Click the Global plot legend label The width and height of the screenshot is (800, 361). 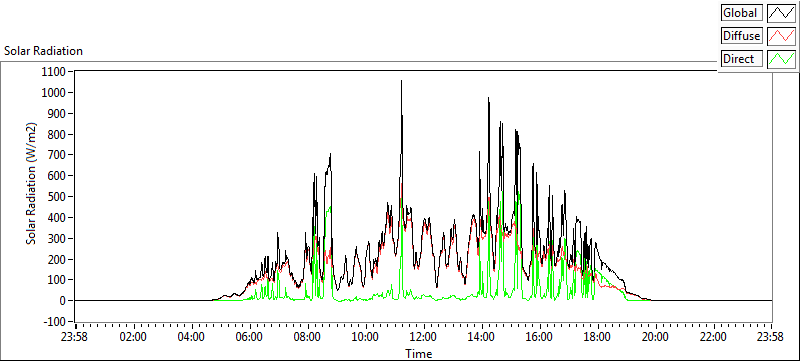(742, 13)
